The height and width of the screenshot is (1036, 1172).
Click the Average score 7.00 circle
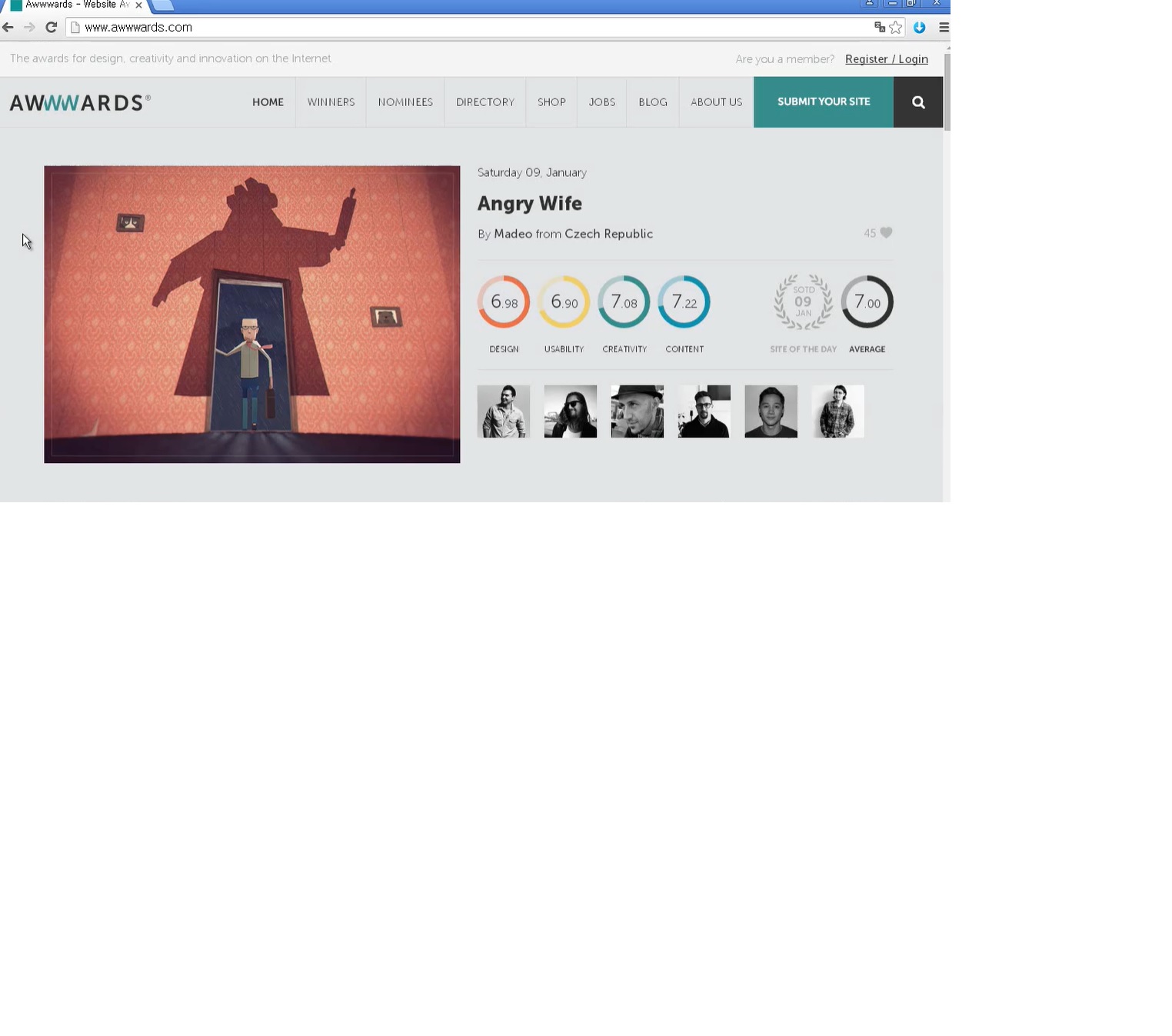pyautogui.click(x=867, y=302)
